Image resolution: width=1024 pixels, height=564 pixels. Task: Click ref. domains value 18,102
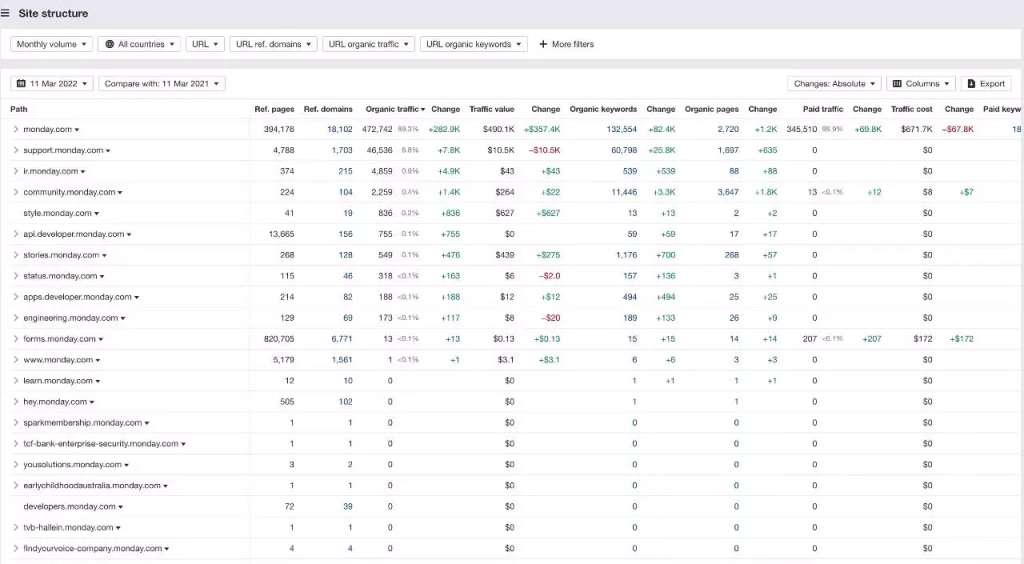click(340, 129)
